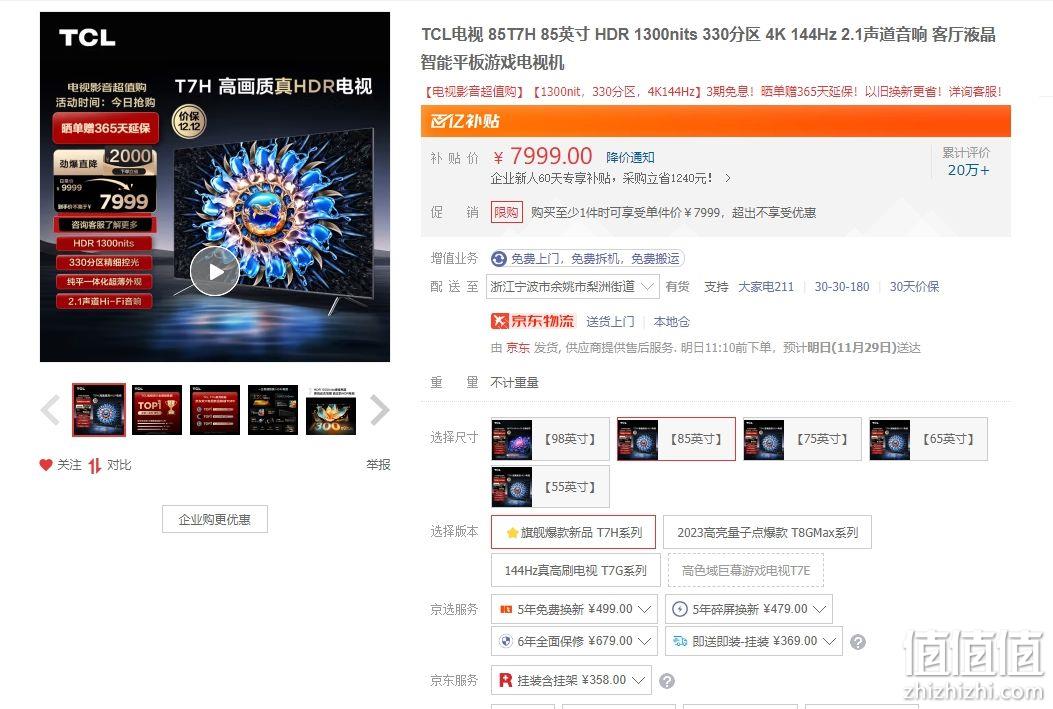Select the 98英寸 size option
Image resolution: width=1053 pixels, height=709 pixels.
coord(550,439)
